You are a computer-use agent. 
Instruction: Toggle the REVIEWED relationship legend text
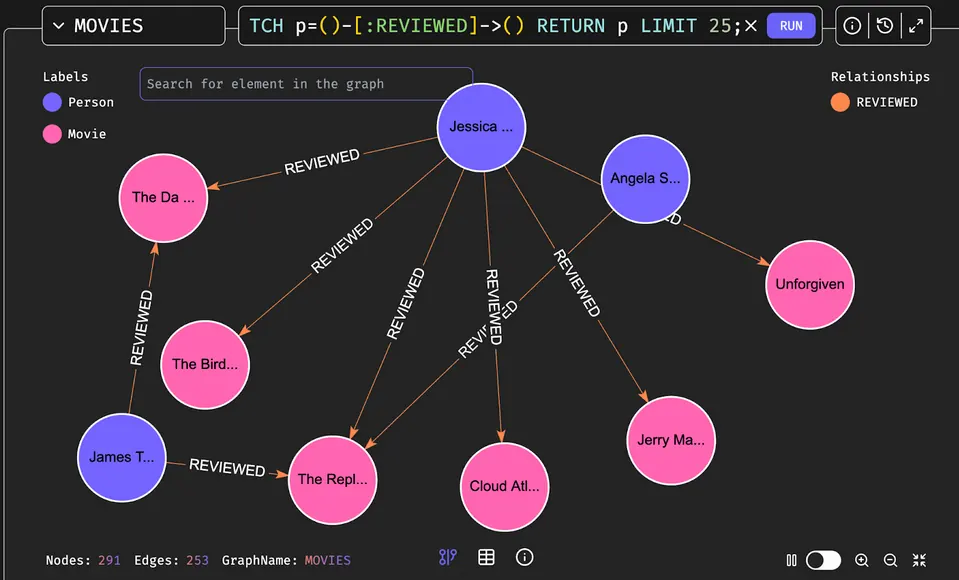coord(887,102)
